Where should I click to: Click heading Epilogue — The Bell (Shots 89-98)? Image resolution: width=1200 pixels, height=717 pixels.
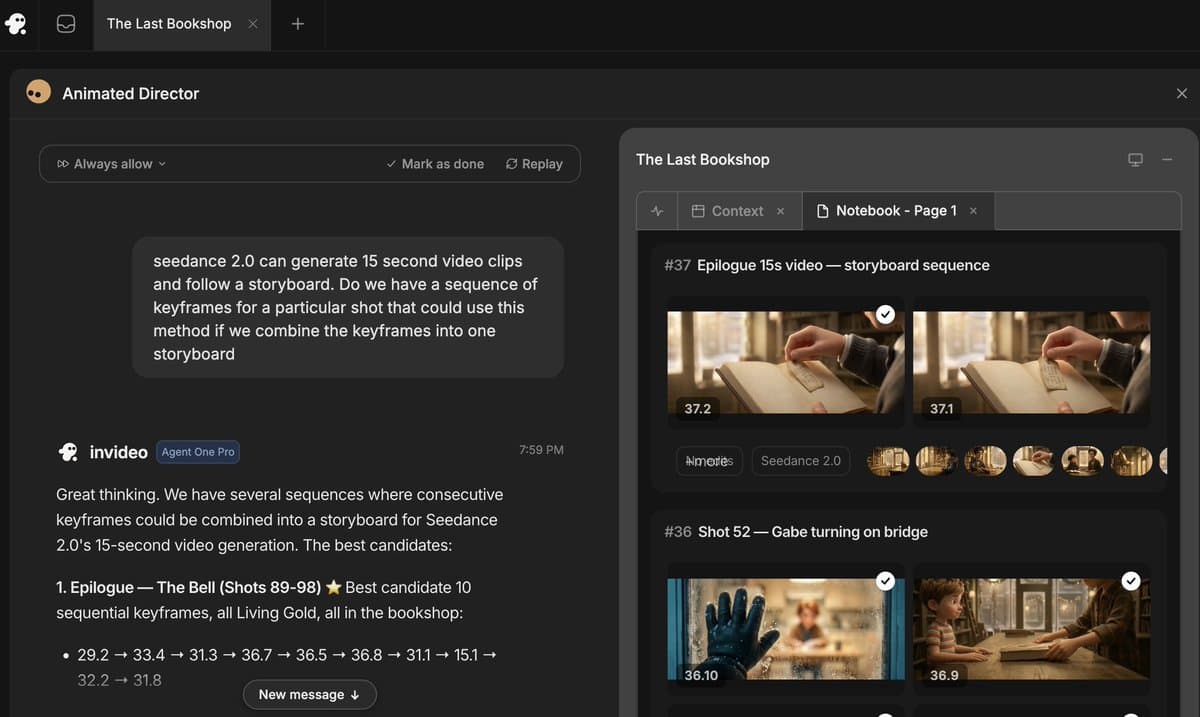[189, 587]
